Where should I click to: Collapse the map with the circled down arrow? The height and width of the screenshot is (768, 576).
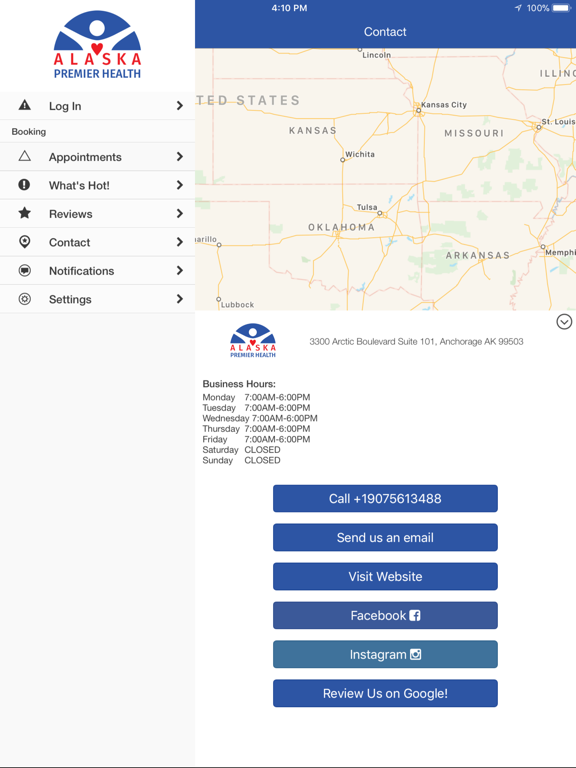[x=564, y=322]
